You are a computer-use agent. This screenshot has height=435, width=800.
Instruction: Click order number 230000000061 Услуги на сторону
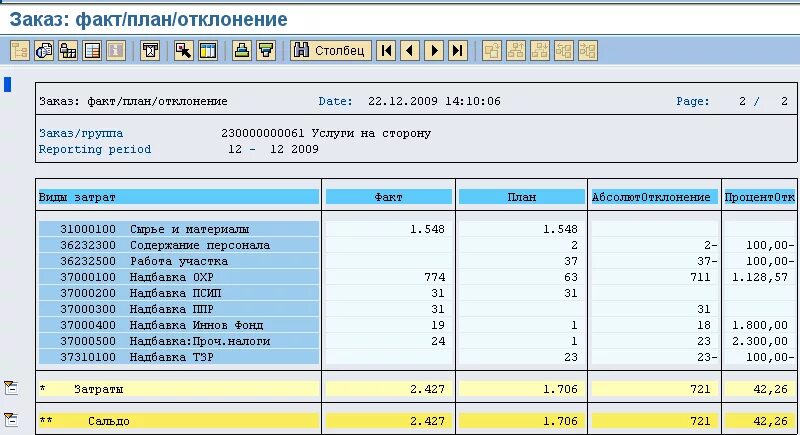326,133
